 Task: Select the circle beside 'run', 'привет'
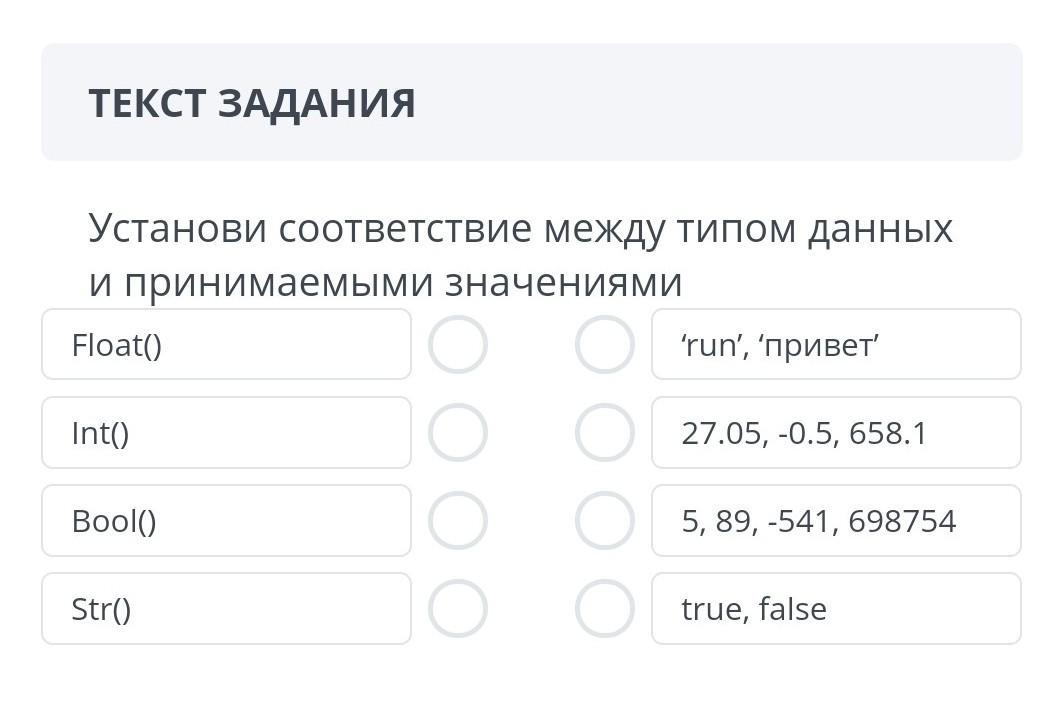(605, 345)
